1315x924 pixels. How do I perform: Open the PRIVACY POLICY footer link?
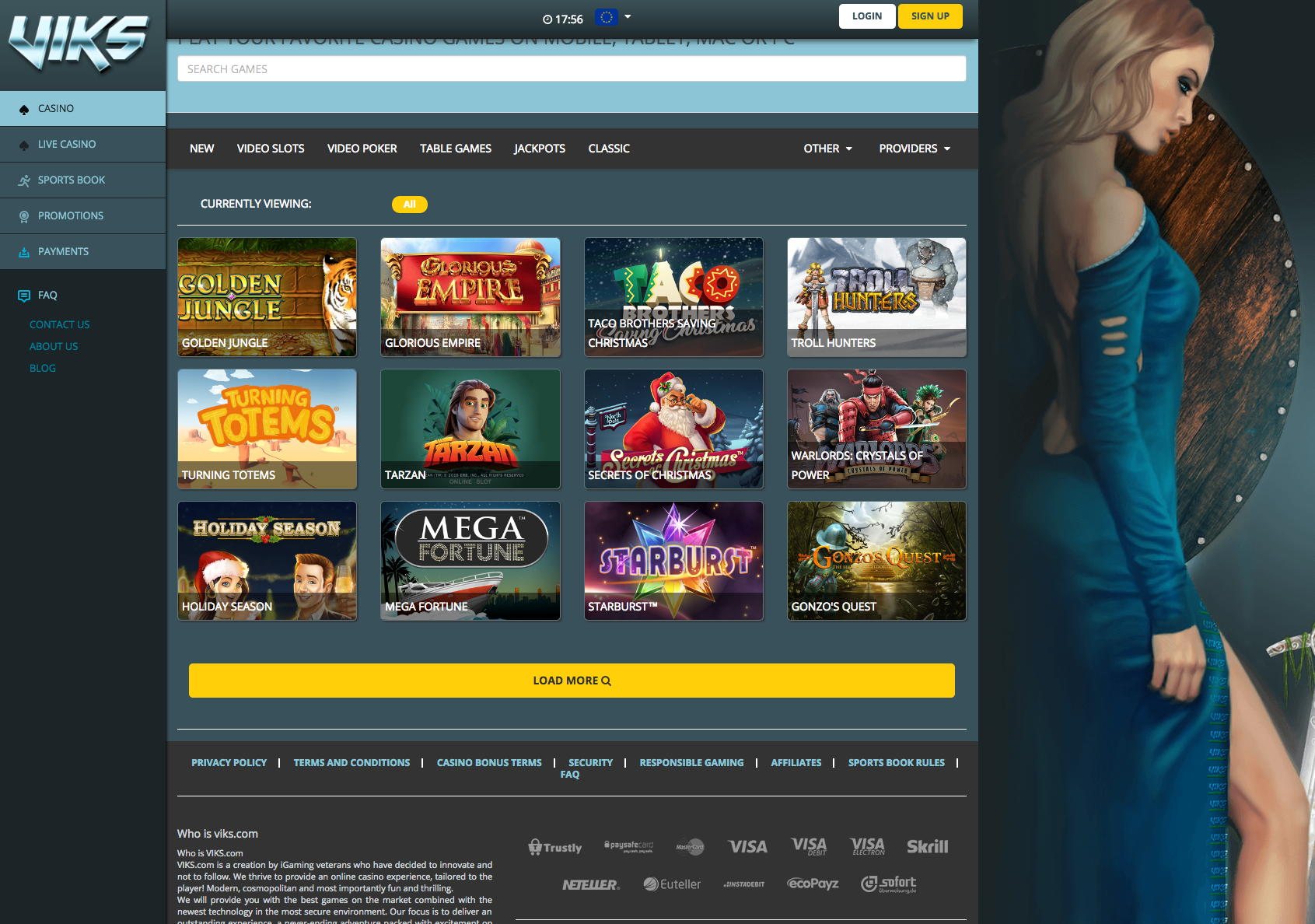point(229,763)
